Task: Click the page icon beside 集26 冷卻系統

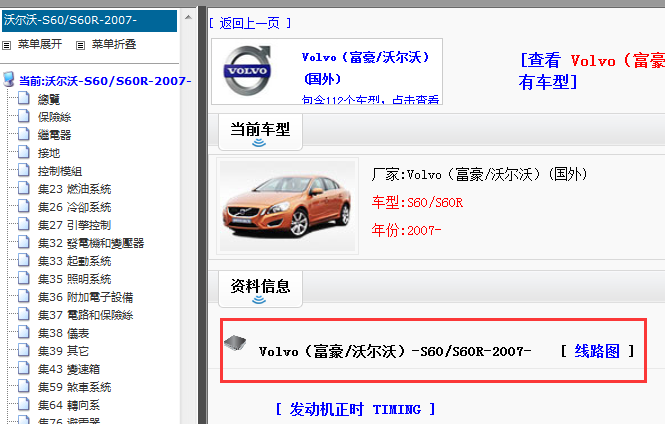Action: 24,206
